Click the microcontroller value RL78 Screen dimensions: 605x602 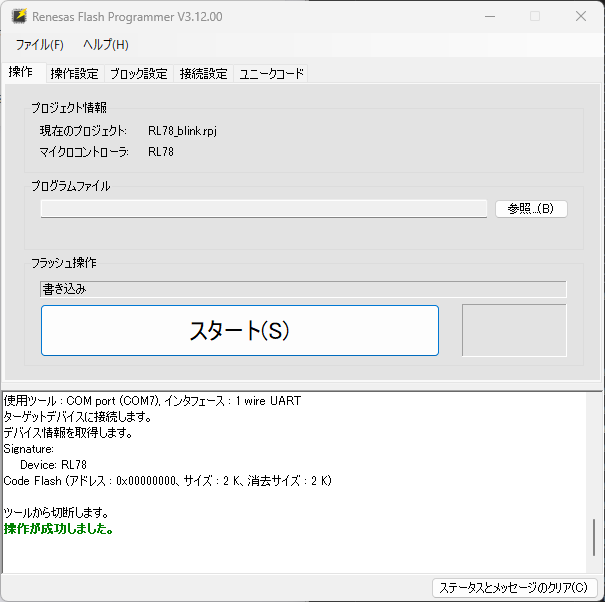[x=161, y=152]
